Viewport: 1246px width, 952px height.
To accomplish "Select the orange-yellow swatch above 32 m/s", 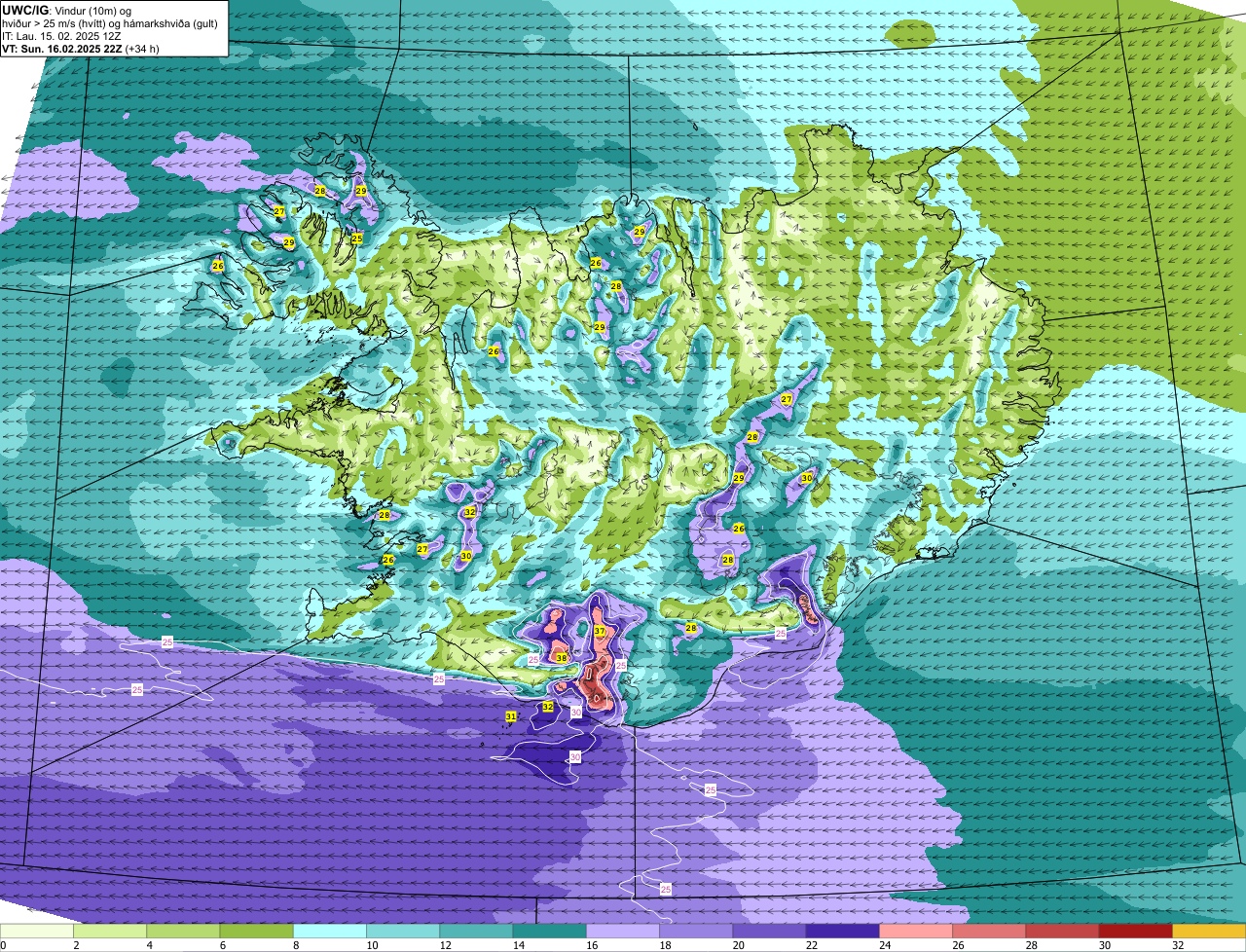I will [x=1209, y=931].
